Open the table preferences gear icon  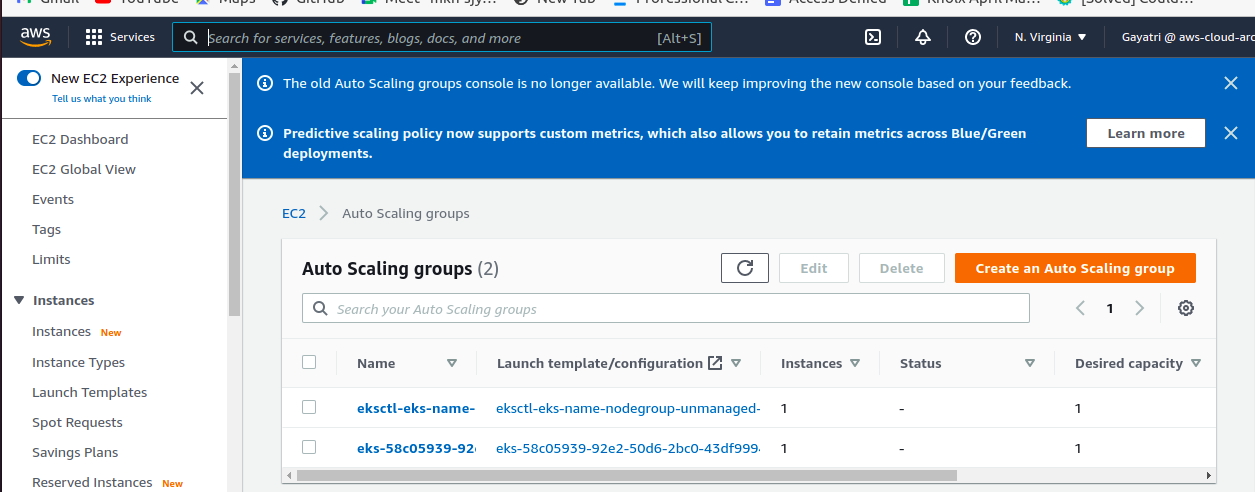[1186, 308]
